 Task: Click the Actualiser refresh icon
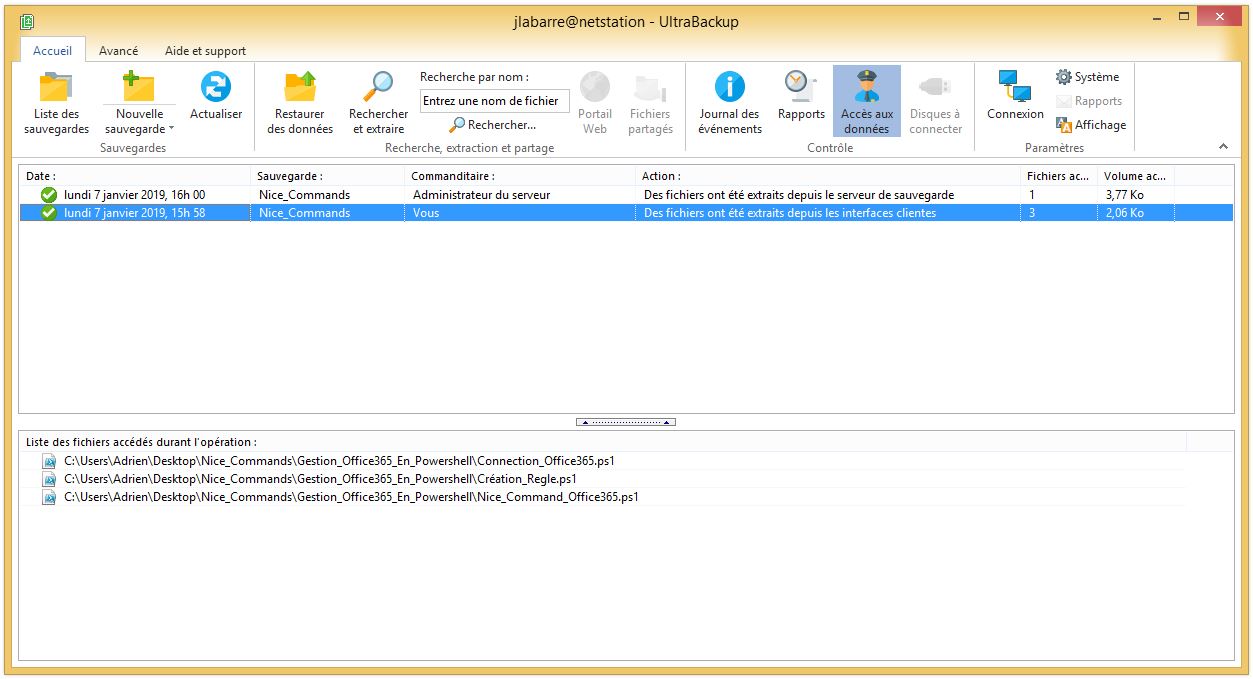[216, 89]
